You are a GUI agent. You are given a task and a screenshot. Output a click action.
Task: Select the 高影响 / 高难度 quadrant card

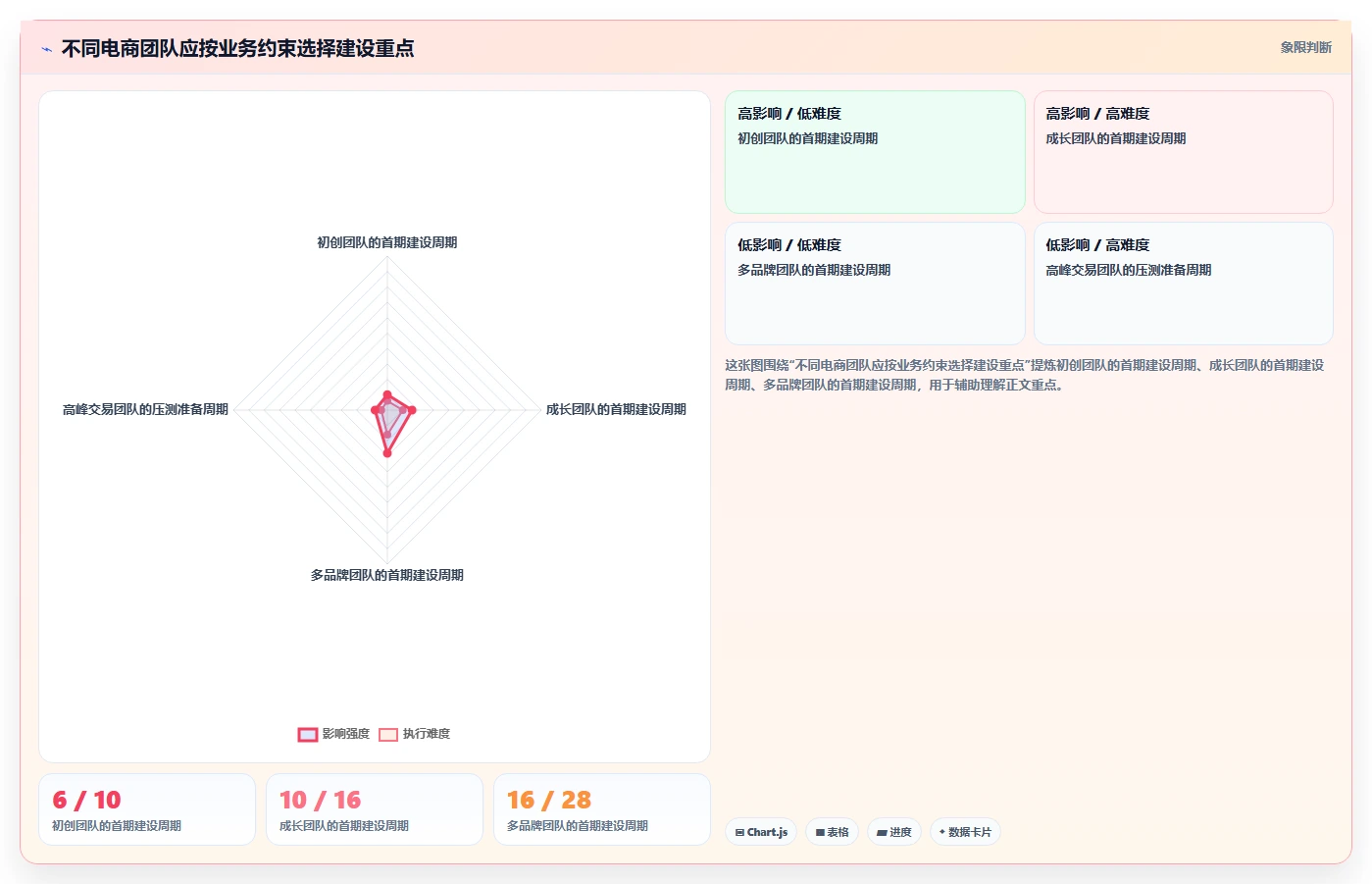1183,152
